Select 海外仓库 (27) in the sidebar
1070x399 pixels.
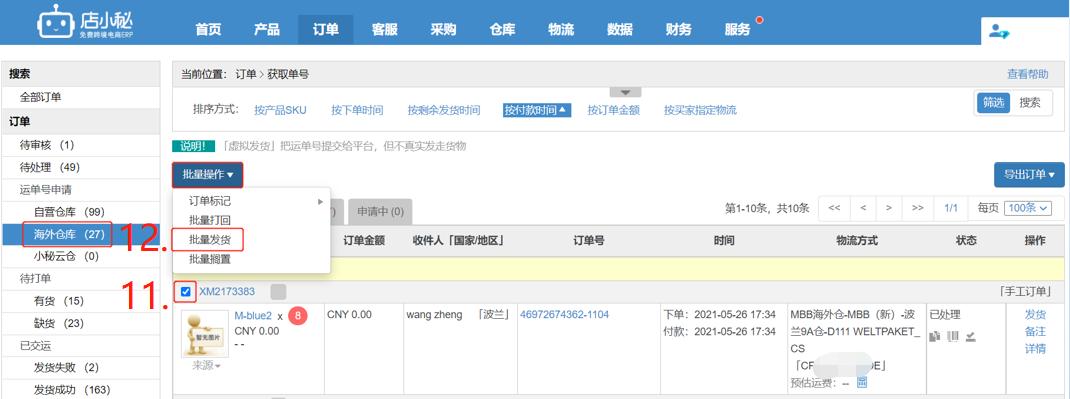[x=81, y=235]
